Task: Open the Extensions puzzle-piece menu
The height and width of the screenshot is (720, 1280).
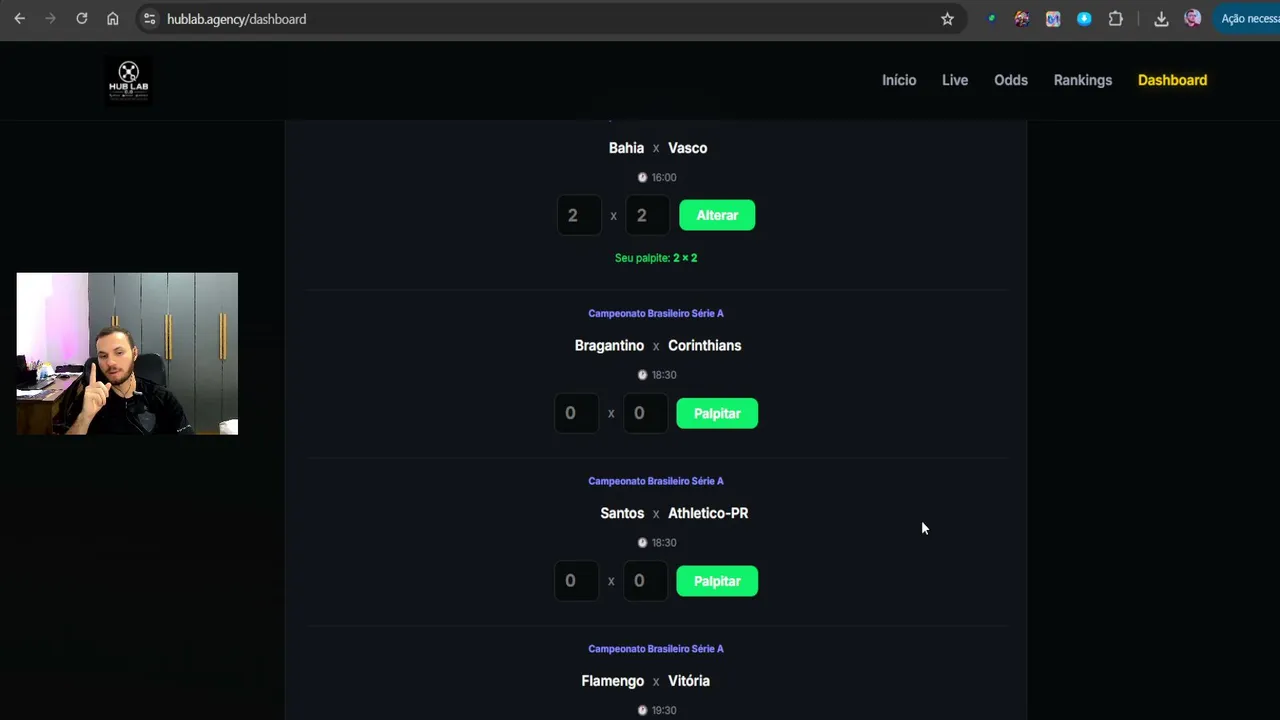Action: 1116,19
